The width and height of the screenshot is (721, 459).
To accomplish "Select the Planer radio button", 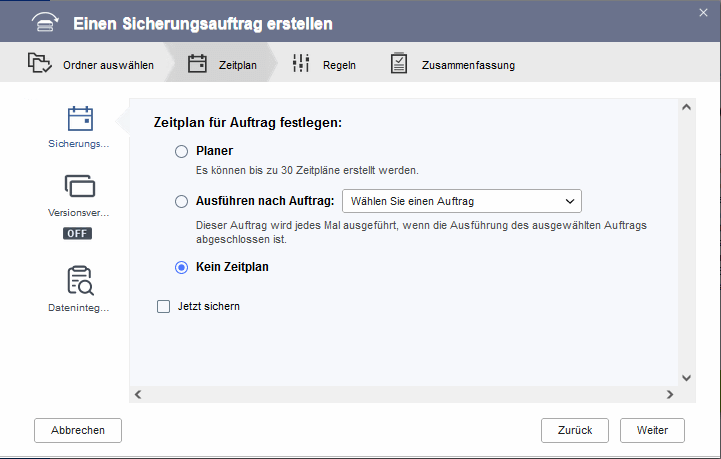I will tap(181, 151).
